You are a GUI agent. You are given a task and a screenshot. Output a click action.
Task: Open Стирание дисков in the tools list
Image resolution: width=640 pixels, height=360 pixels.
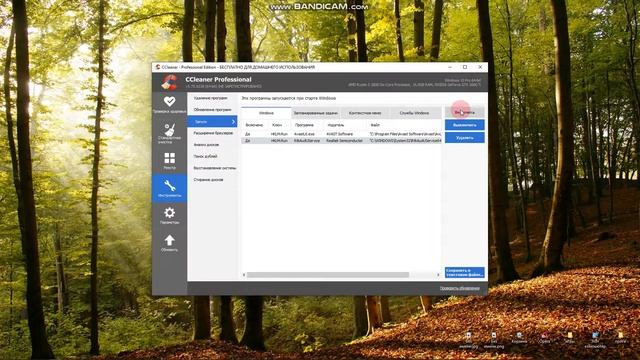(208, 180)
